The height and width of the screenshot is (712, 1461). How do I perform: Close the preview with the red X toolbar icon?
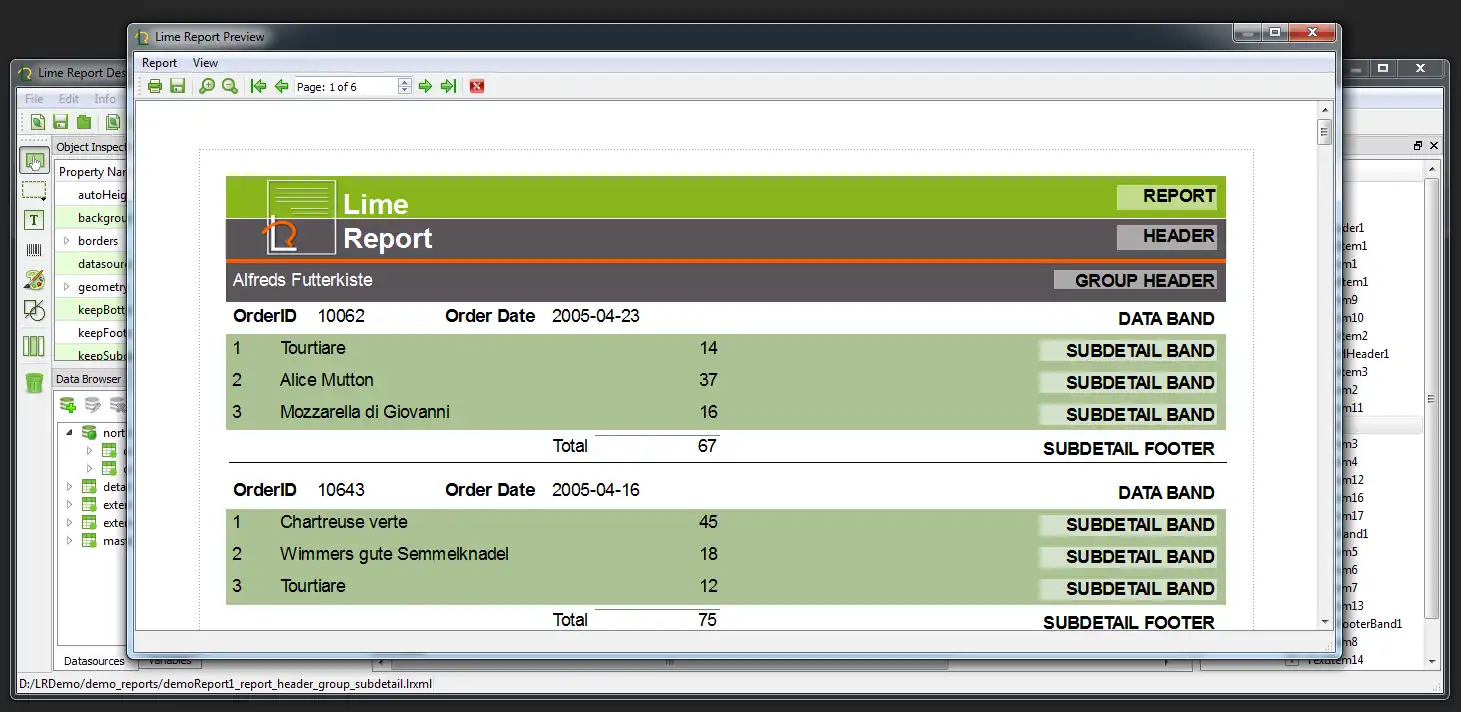(477, 86)
